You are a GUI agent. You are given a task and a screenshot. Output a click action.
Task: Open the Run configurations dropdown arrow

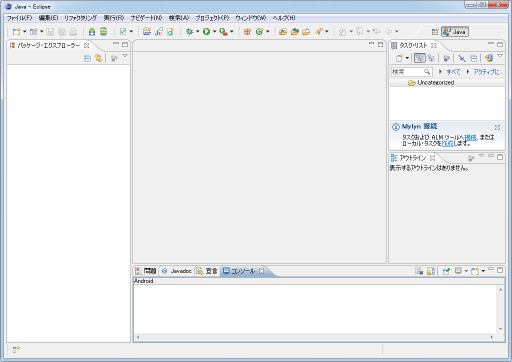tap(214, 32)
